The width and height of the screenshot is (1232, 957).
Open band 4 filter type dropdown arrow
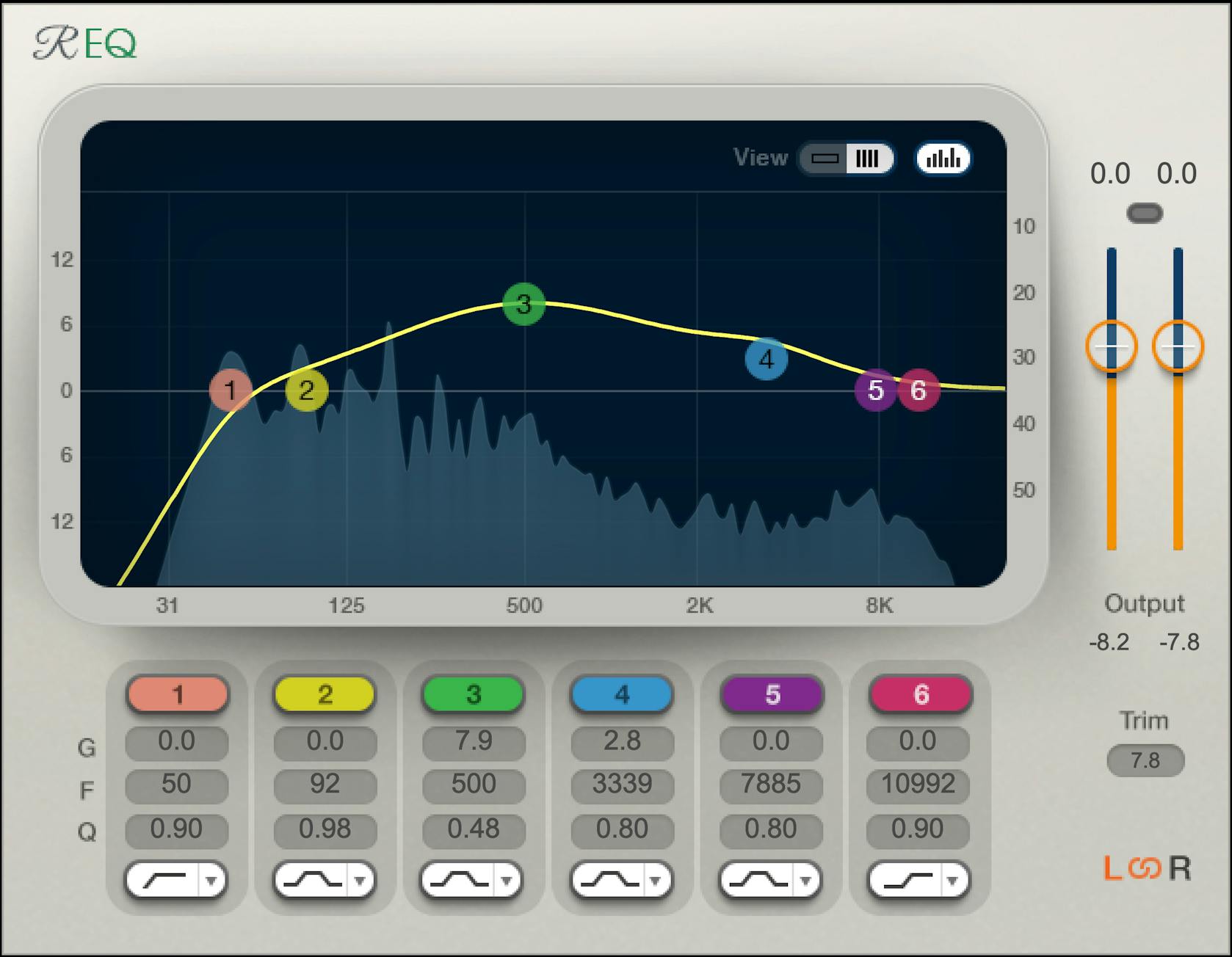656,881
